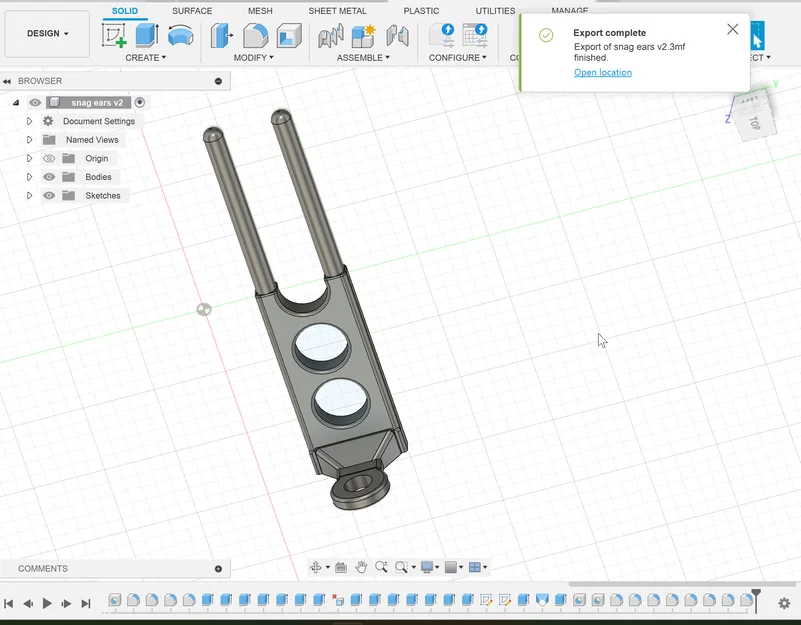Open the DESIGN workspace dropdown

48,34
